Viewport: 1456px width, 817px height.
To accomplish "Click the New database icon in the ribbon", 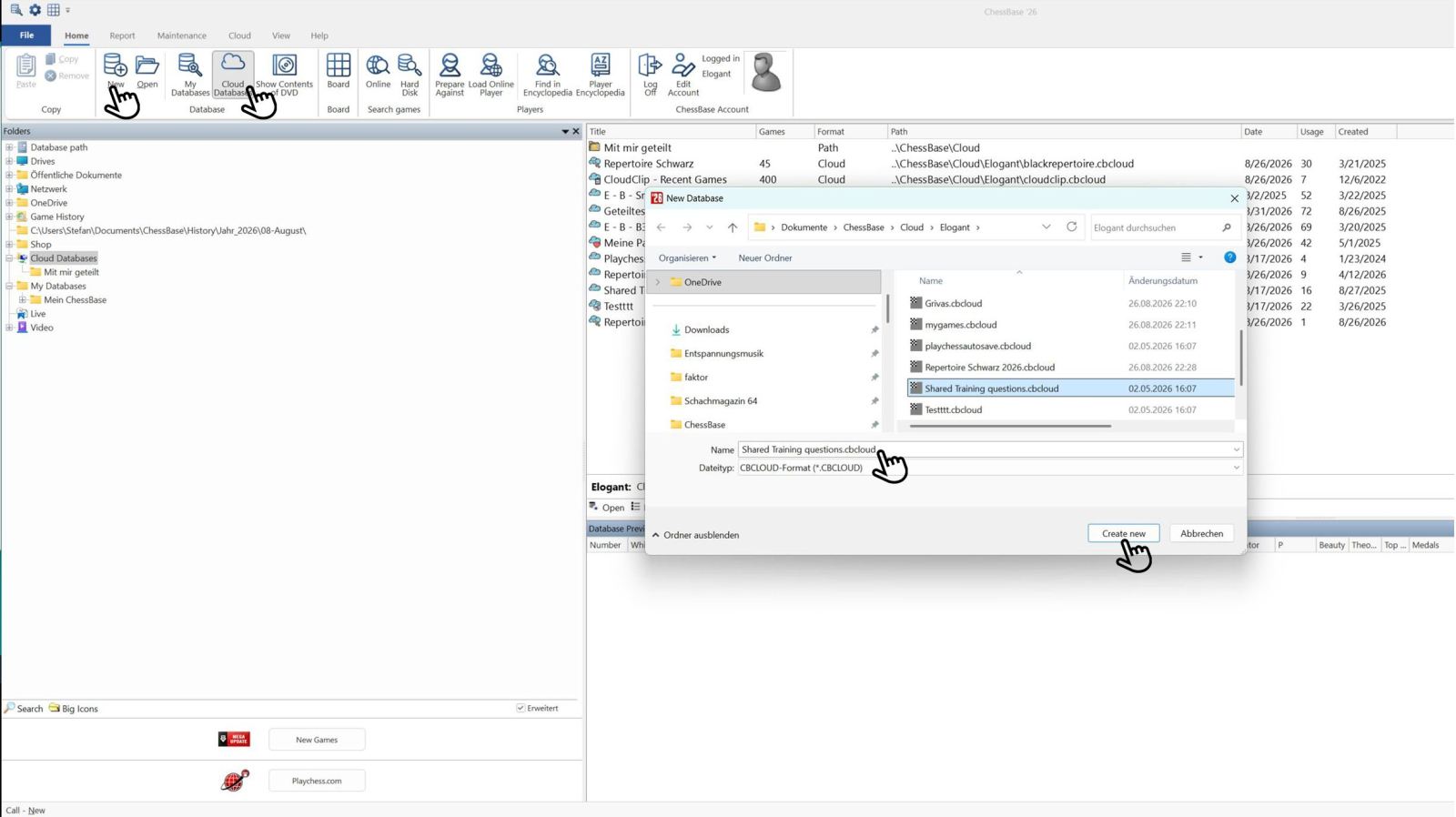I will [116, 66].
